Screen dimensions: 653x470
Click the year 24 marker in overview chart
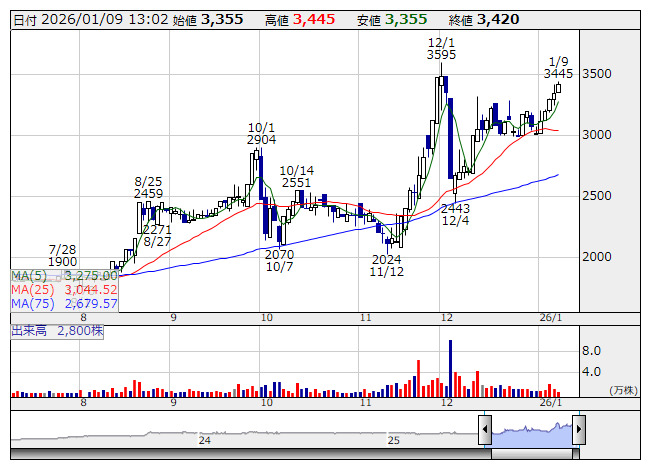point(205,440)
